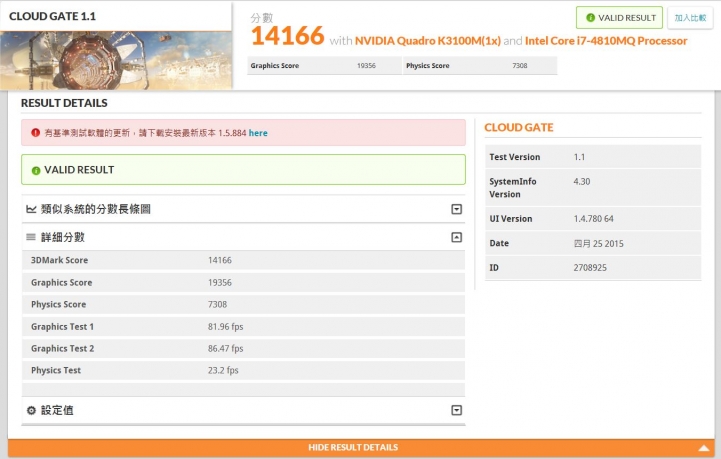Click the Test Version row
The image size is (721, 459).
click(593, 157)
